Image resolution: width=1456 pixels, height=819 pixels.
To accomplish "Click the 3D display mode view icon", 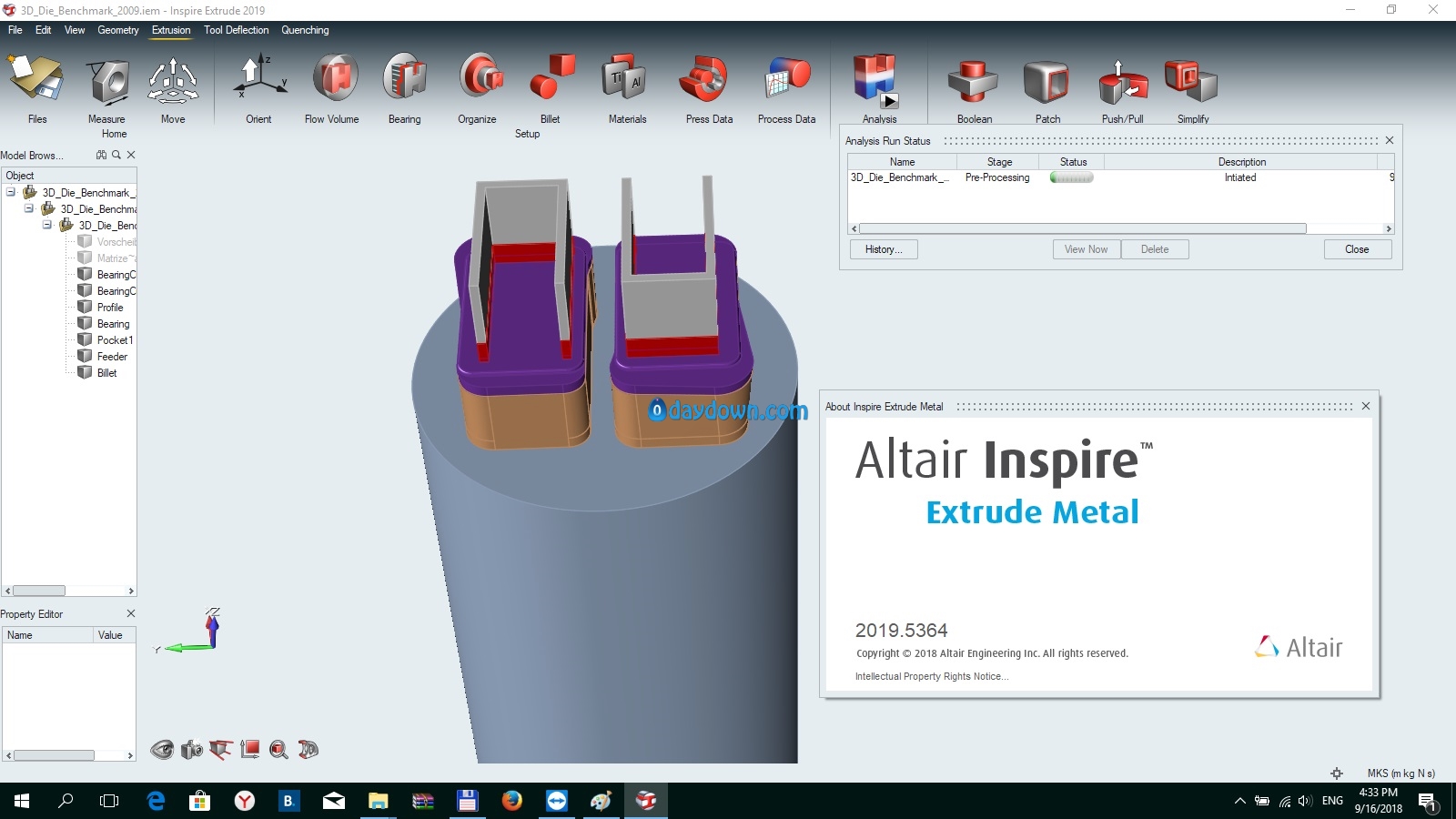I will 308,750.
